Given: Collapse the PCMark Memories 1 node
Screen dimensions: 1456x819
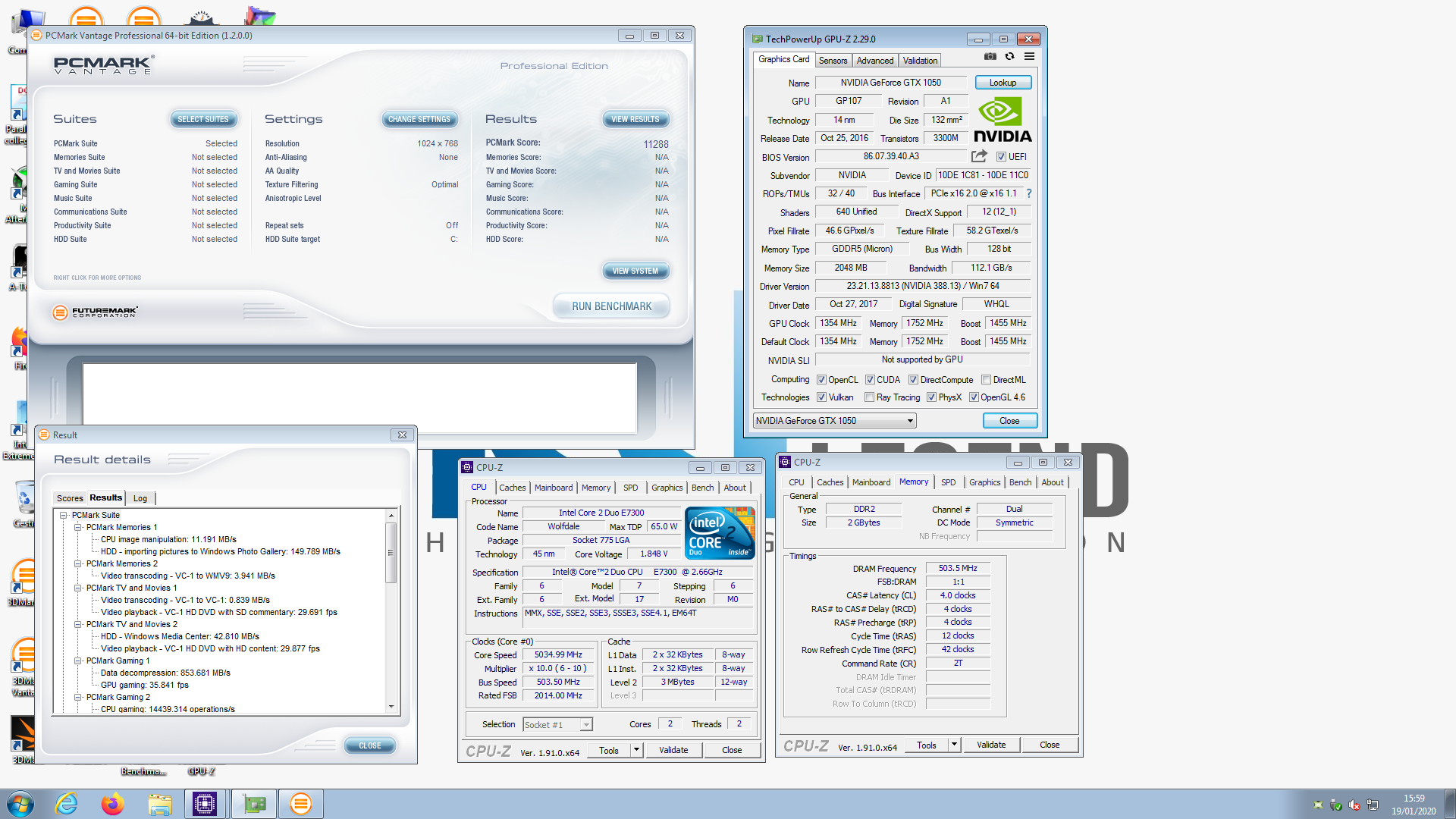Looking at the screenshot, I should tap(77, 528).
